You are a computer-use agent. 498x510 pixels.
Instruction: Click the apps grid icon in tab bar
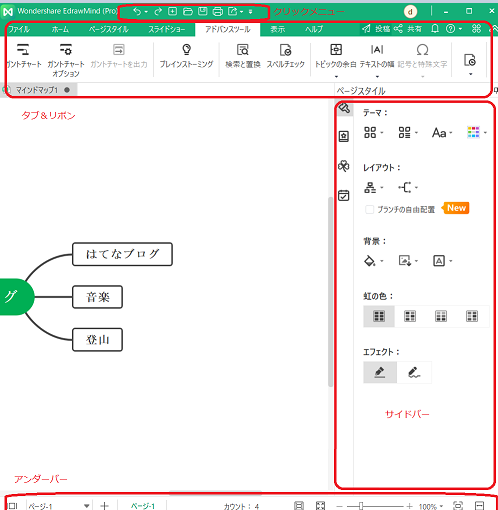click(476, 29)
